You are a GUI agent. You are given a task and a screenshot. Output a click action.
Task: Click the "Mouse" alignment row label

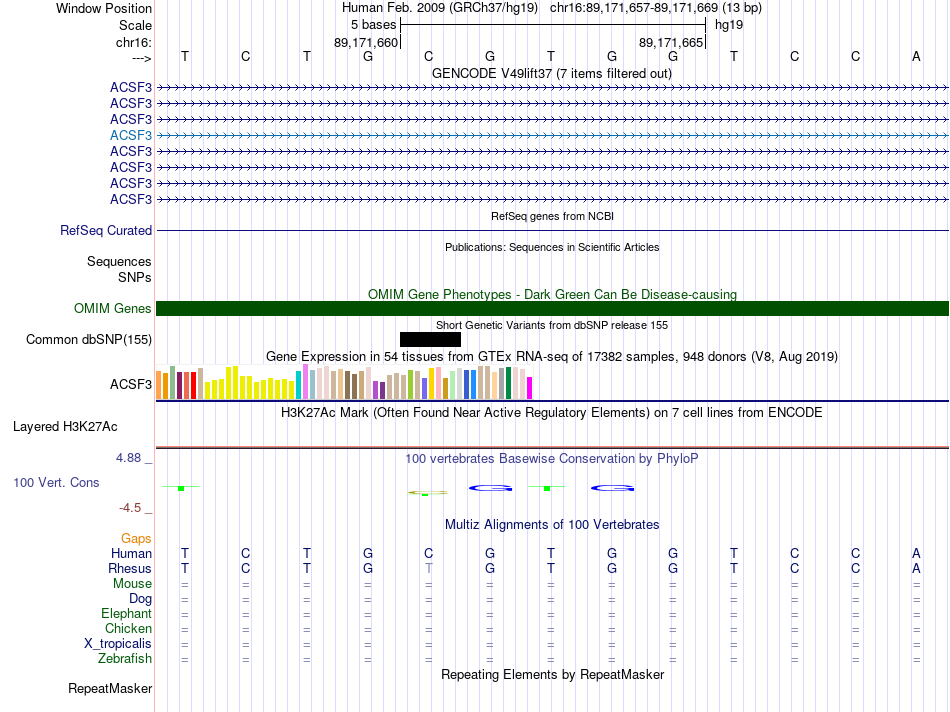132,584
